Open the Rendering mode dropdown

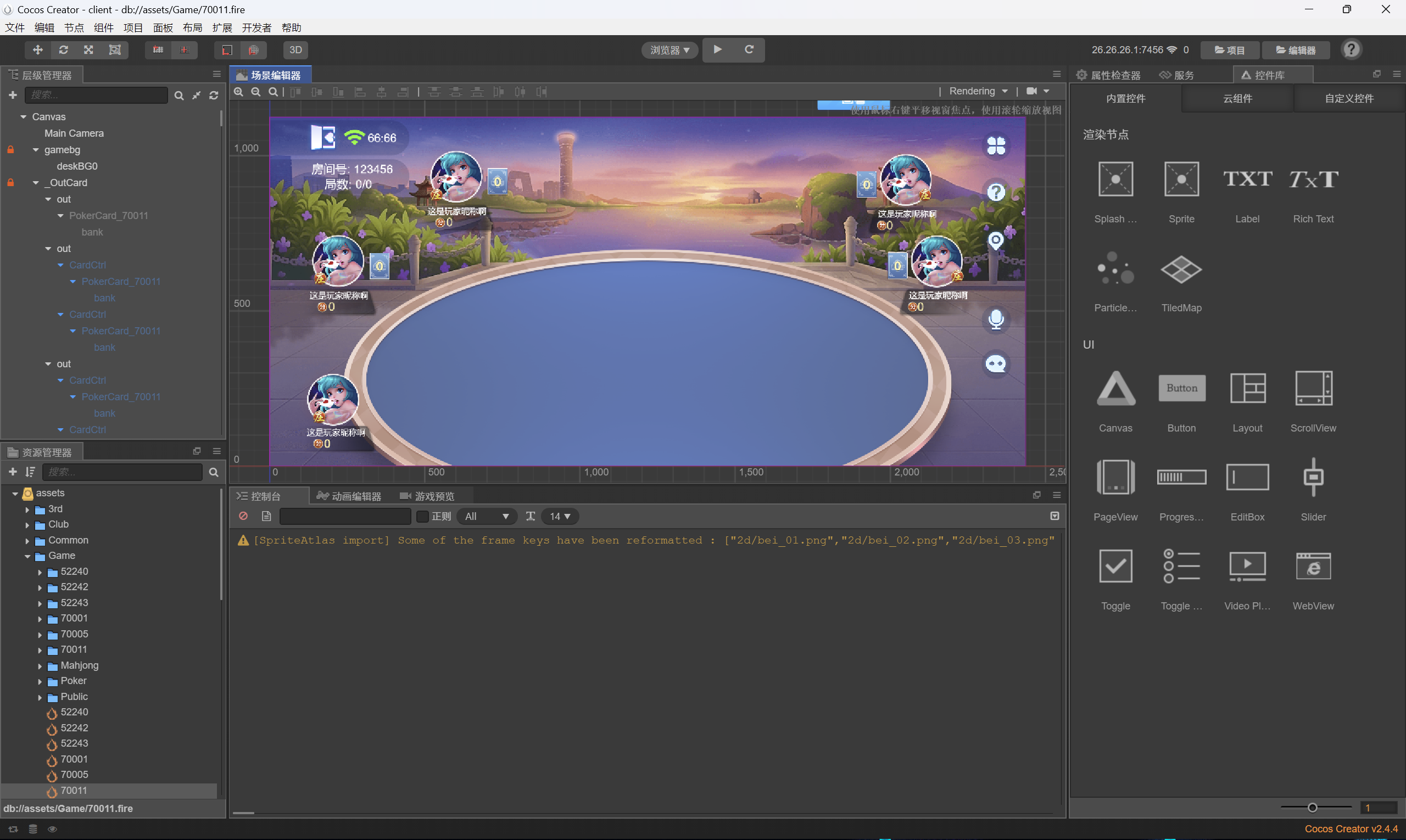[979, 91]
